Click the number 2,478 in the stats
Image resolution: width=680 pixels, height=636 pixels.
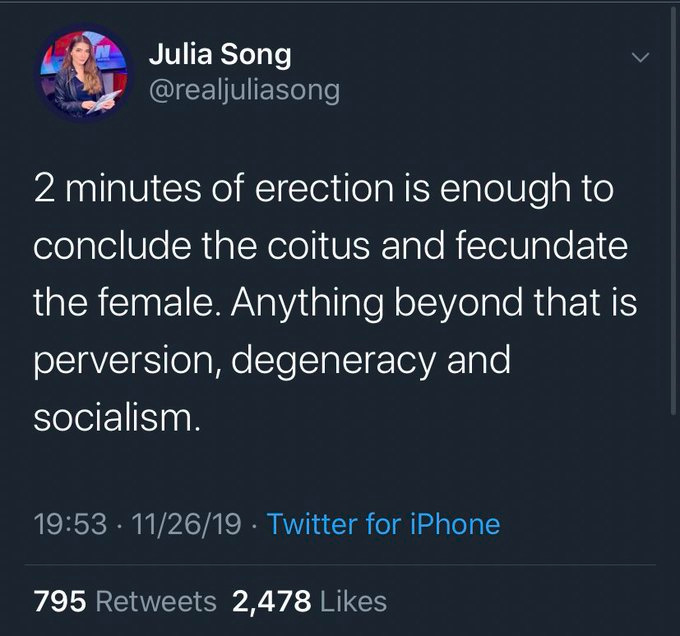tap(271, 600)
